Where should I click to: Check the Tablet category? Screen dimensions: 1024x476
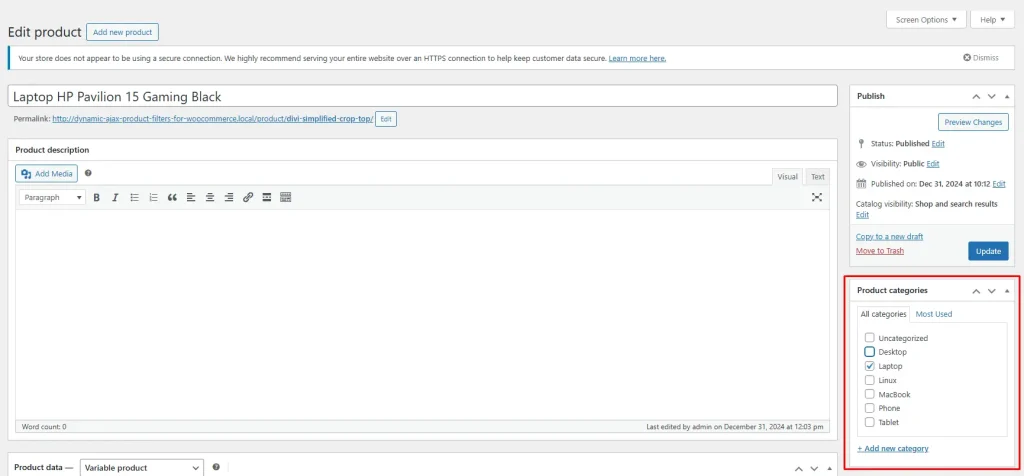(x=869, y=422)
